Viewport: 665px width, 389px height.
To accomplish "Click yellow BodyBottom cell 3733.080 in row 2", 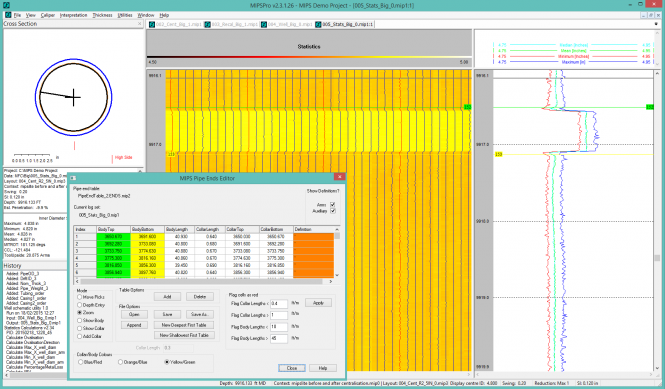I will pos(147,244).
